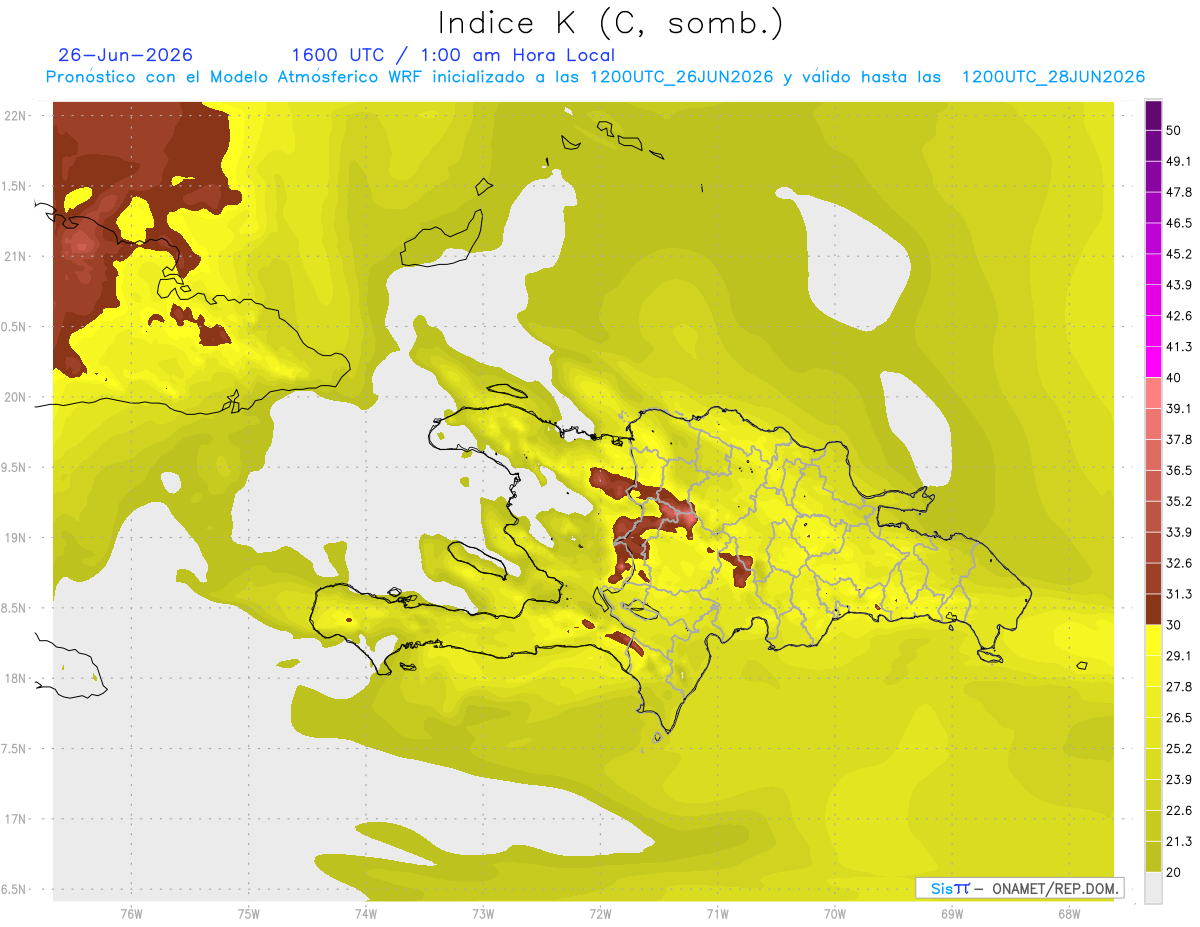Screen dimensions: 1200x927
Task: Select the date text "26-Jun-2026"
Action: [x=126, y=55]
